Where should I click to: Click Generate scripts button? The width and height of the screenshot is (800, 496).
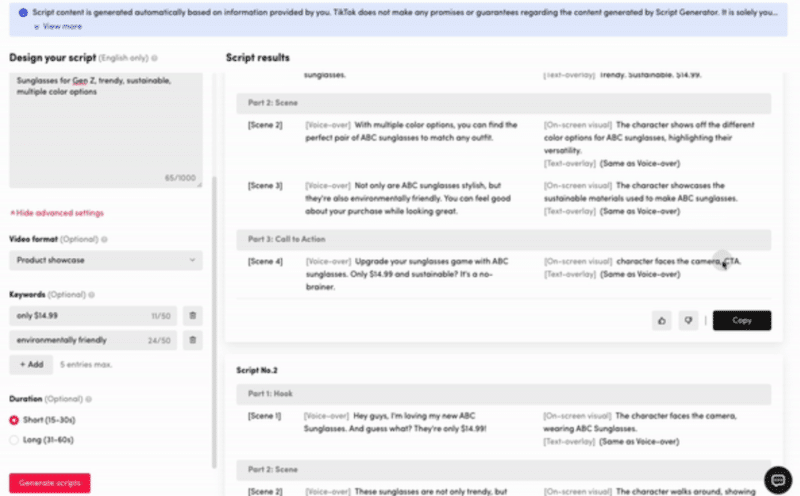pyautogui.click(x=49, y=483)
